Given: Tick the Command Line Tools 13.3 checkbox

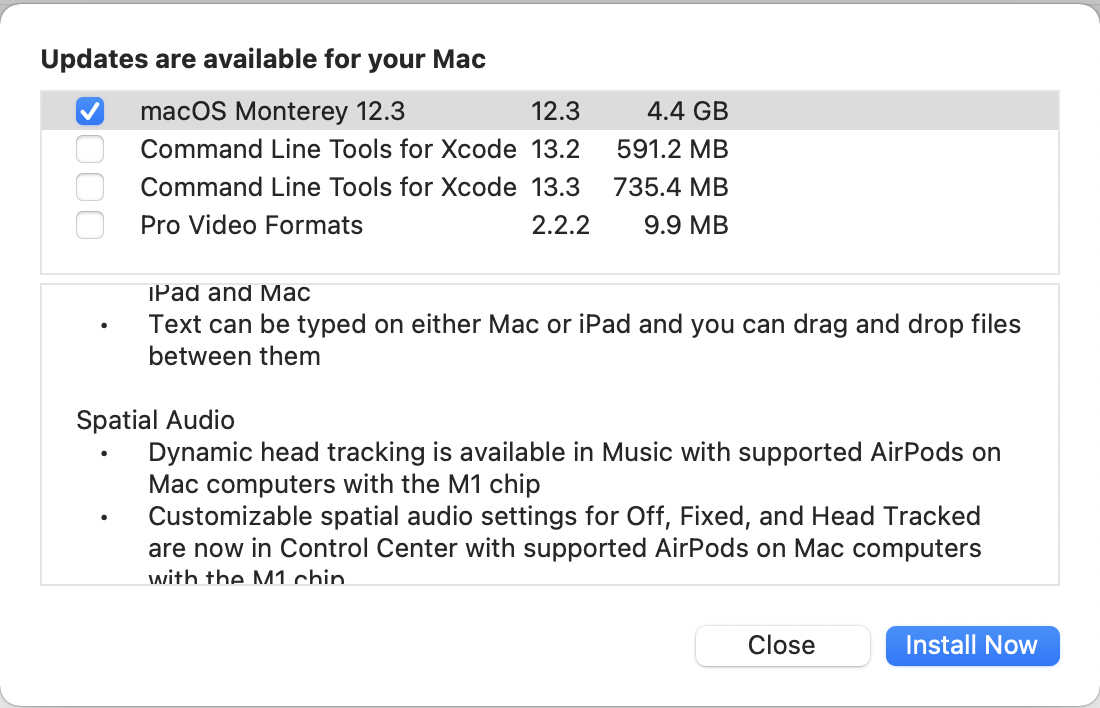Looking at the screenshot, I should (x=90, y=187).
